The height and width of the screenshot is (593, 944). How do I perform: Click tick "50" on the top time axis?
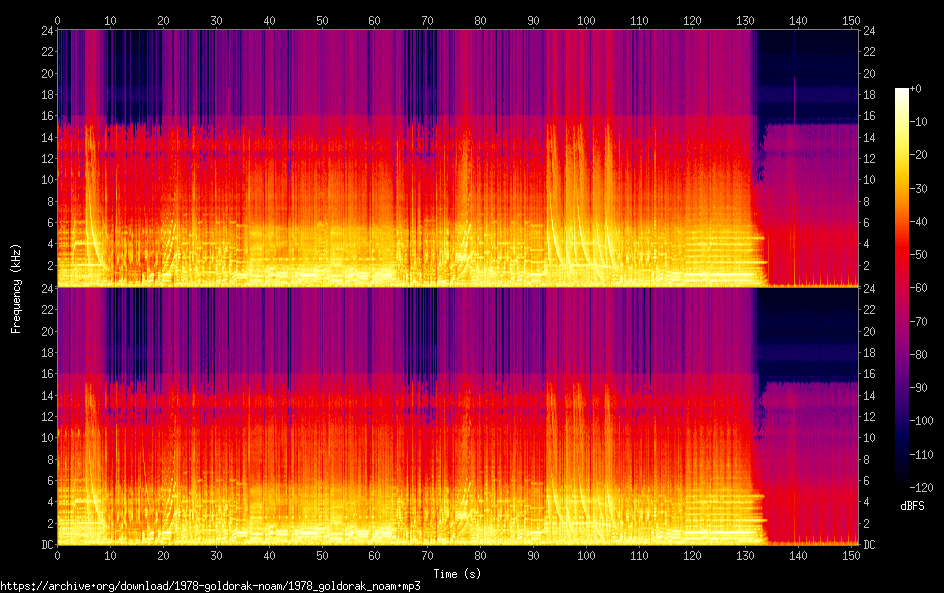click(x=322, y=21)
